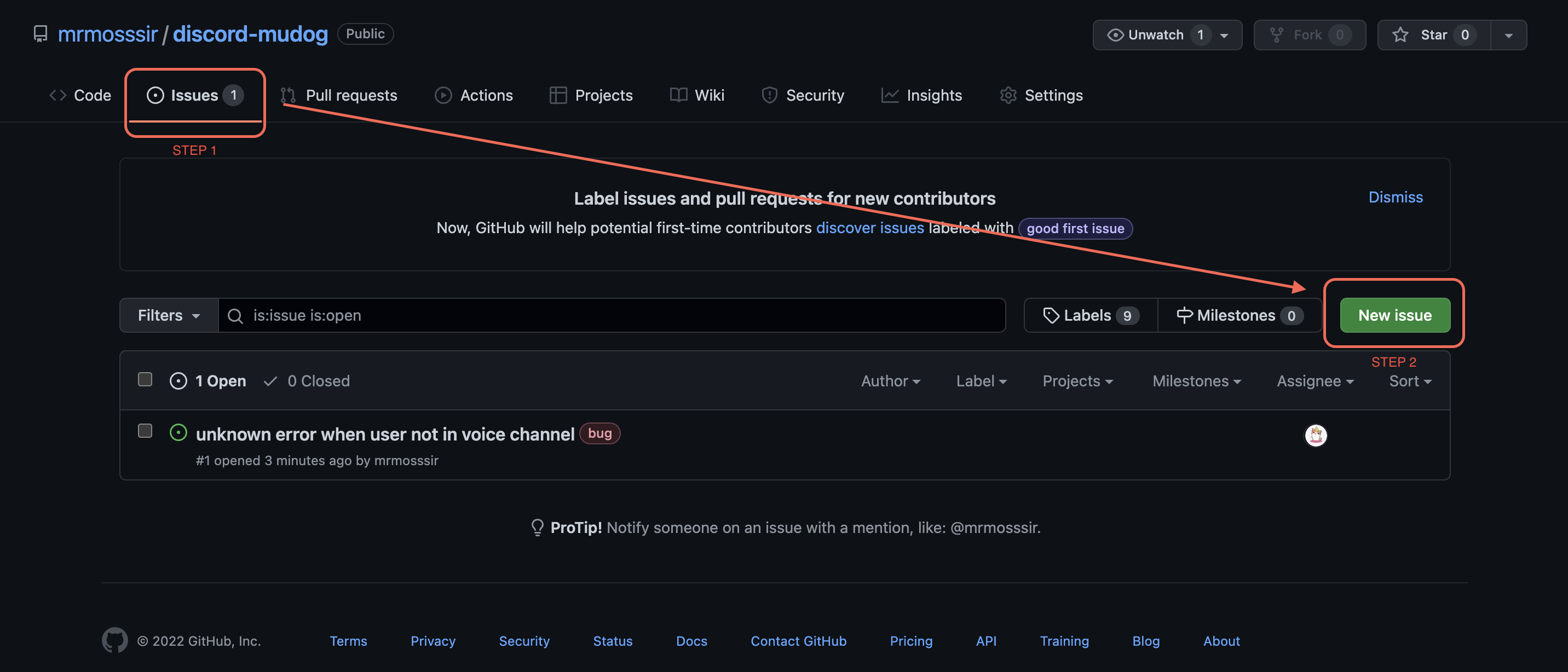This screenshot has width=1568, height=672.
Task: Dismiss the contributor label banner
Action: pos(1396,196)
